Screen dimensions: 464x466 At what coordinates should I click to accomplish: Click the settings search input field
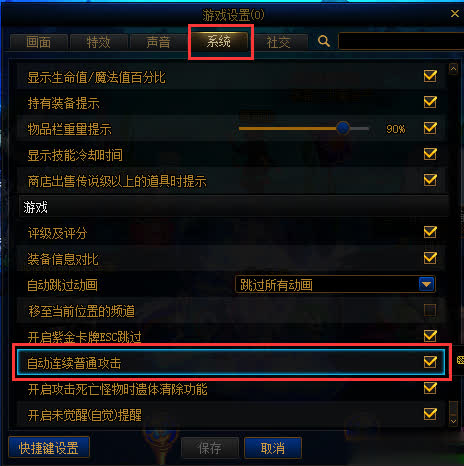(401, 41)
